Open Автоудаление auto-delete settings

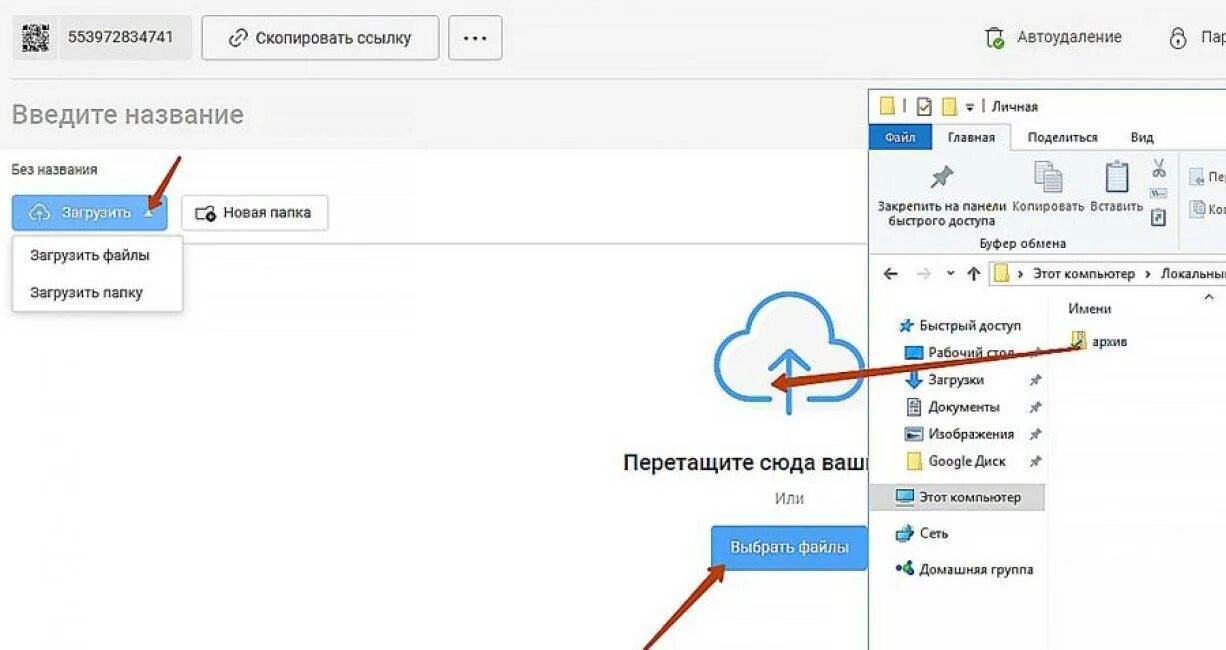[1054, 37]
